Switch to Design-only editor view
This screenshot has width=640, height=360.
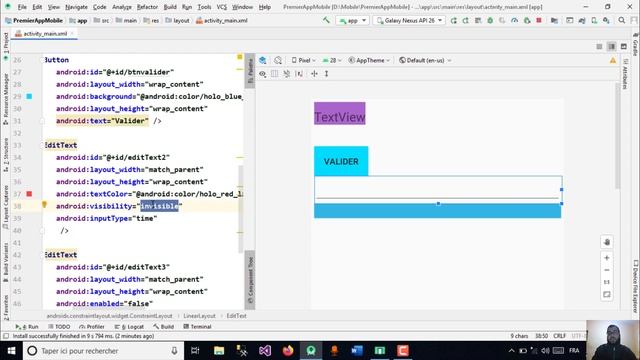624,47
